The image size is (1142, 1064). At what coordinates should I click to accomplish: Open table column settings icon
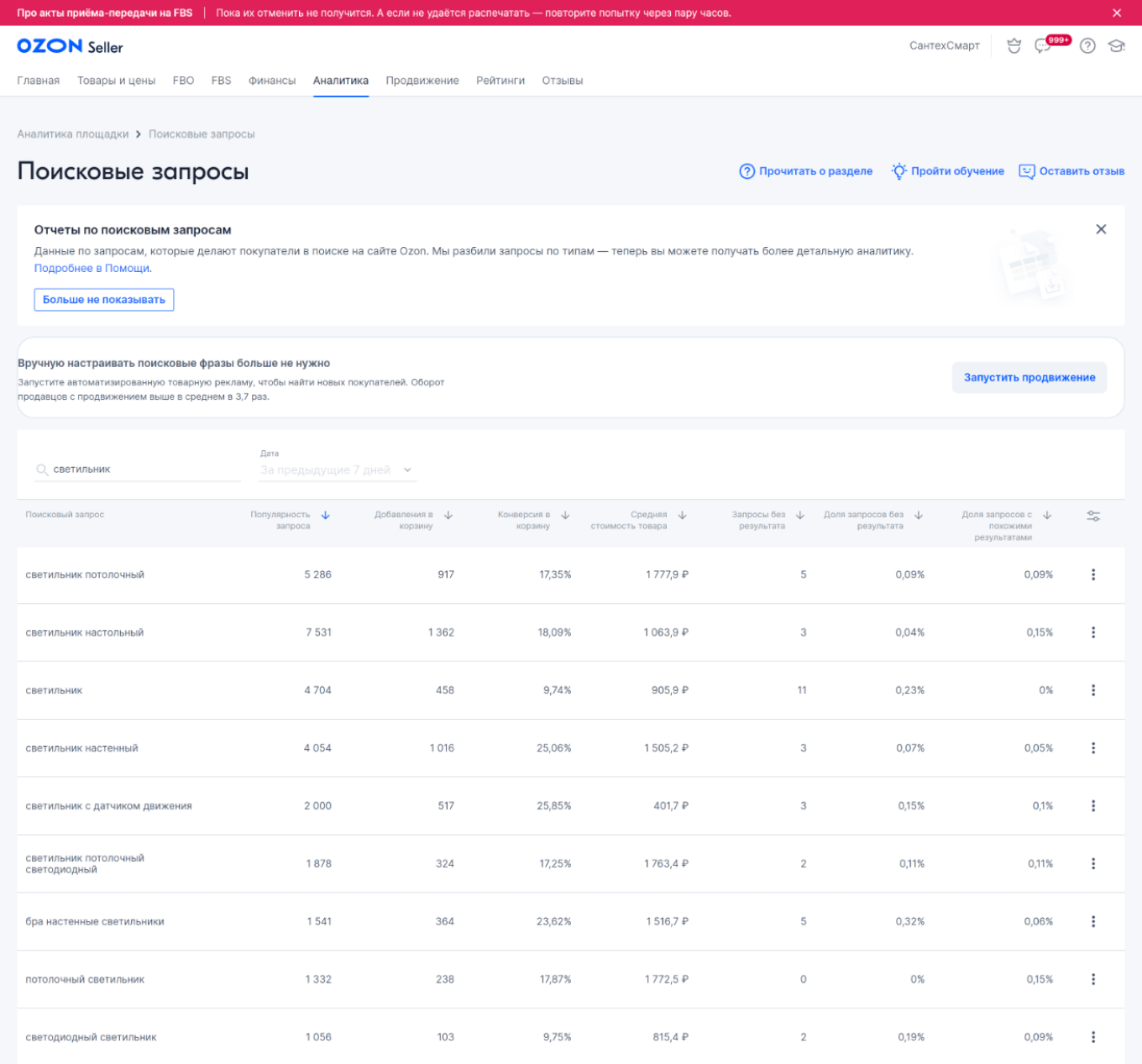pos(1093,516)
